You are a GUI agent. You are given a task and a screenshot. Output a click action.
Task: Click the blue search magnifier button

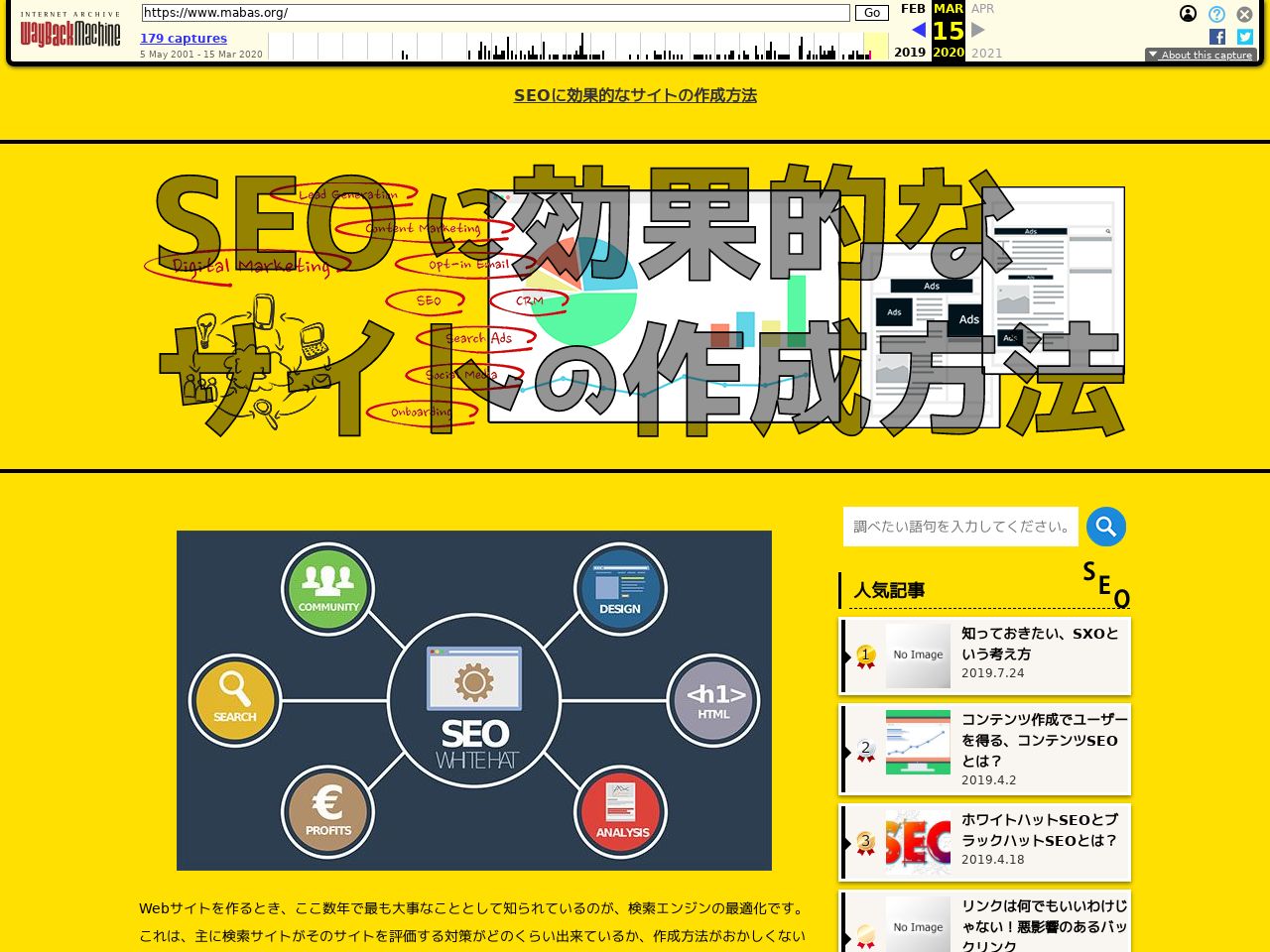(x=1105, y=527)
